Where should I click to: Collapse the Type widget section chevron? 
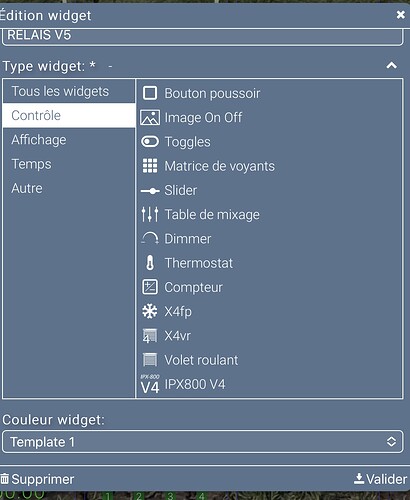tap(392, 65)
